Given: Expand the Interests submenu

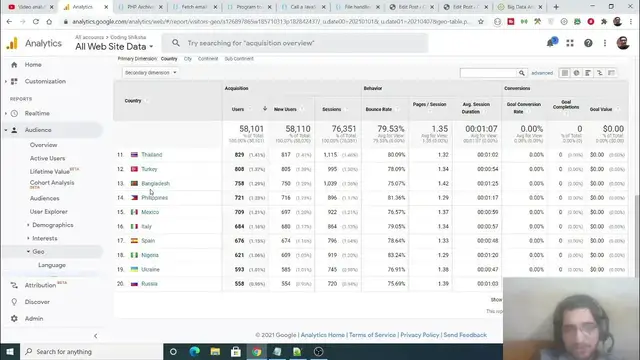Looking at the screenshot, I should pyautogui.click(x=28, y=238).
